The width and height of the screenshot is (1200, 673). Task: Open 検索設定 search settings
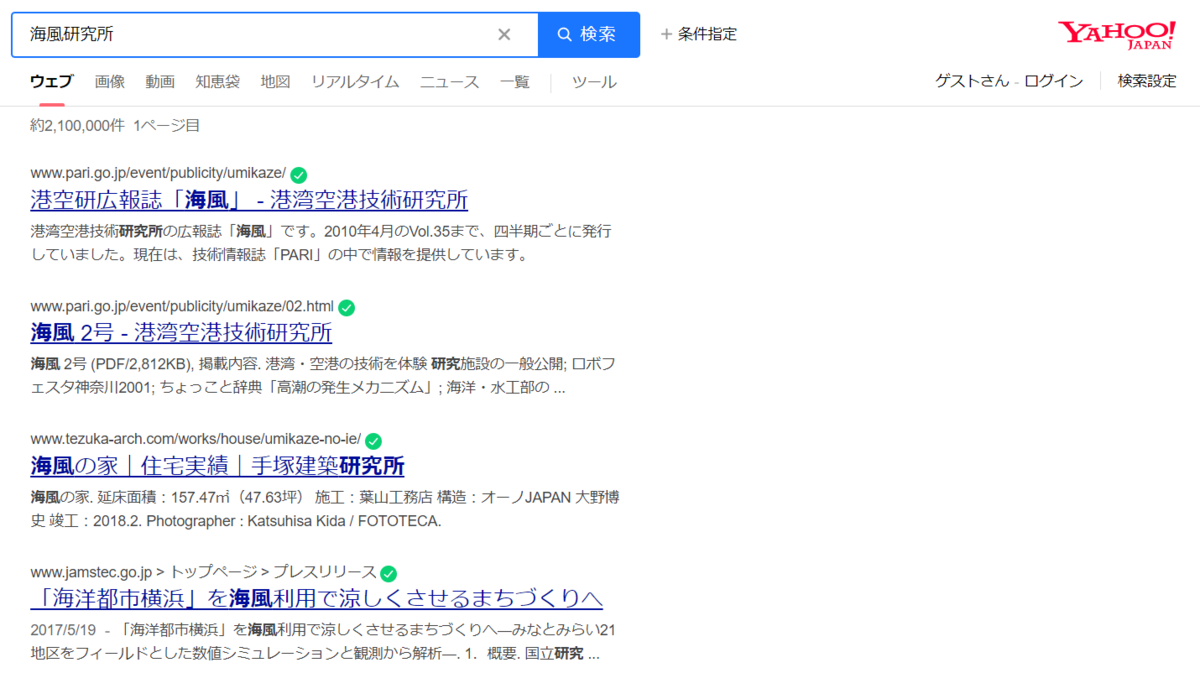tap(1147, 82)
